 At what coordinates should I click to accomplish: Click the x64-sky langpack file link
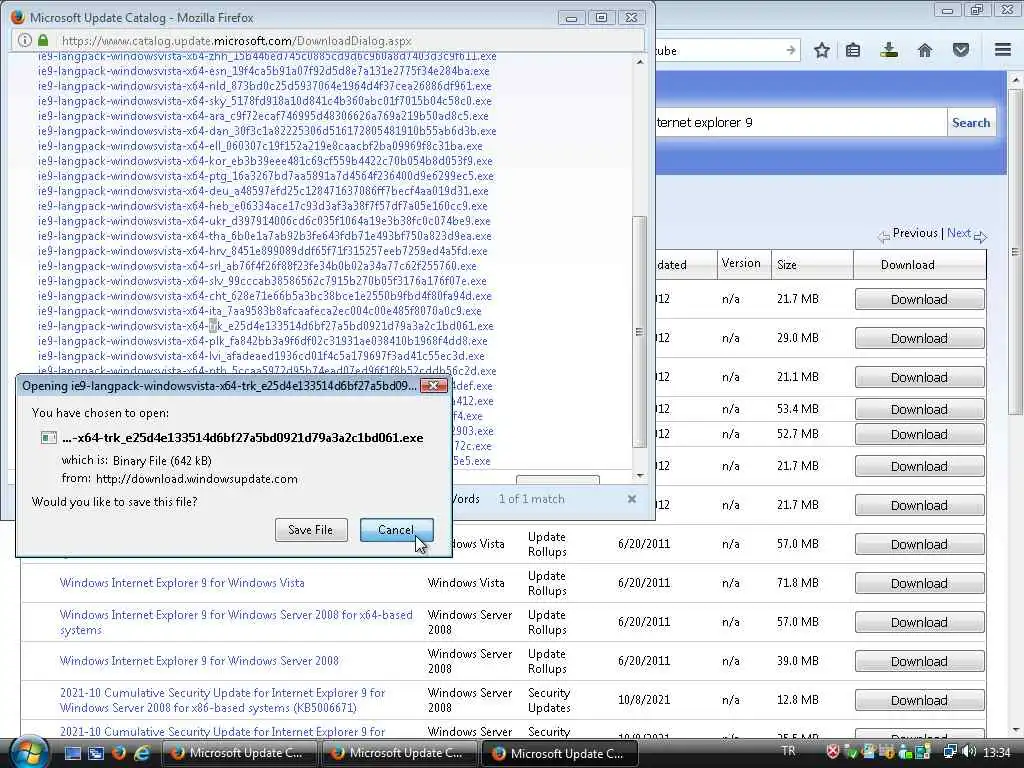point(264,101)
